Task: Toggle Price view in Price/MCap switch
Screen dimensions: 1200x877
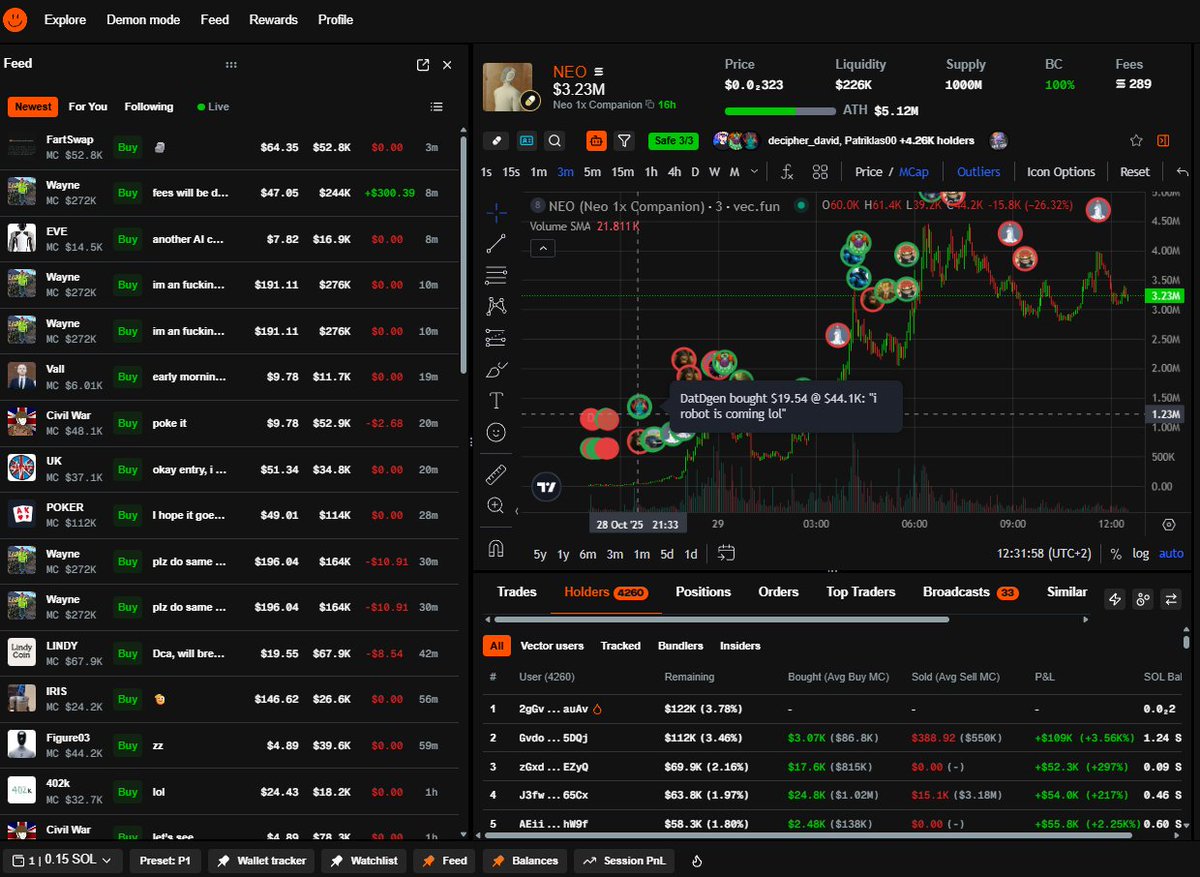Action: click(869, 172)
